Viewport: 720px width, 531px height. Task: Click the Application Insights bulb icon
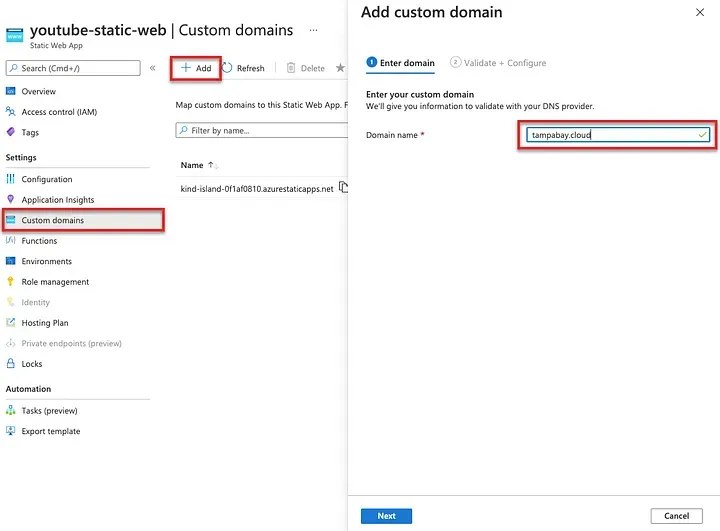11,199
